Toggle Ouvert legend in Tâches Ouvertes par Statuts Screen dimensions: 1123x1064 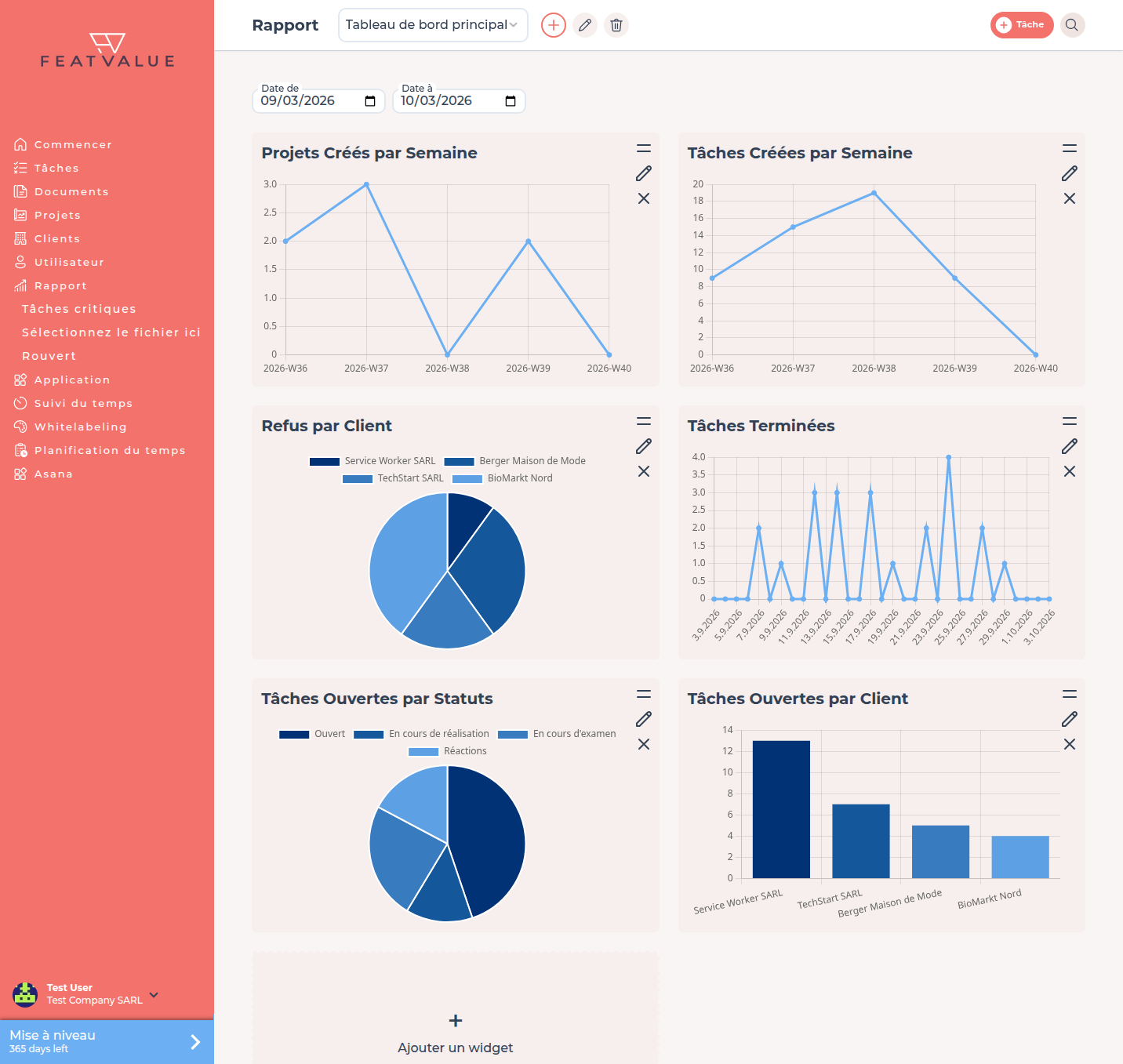(x=312, y=734)
